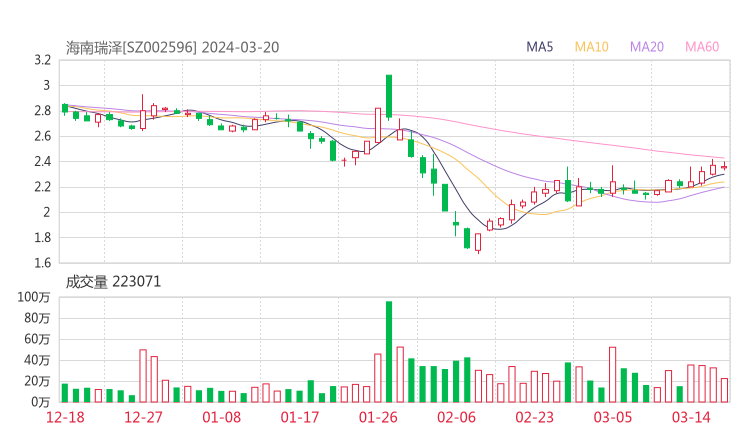Select the 12-27 date tick
The image size is (740, 440).
tap(145, 417)
